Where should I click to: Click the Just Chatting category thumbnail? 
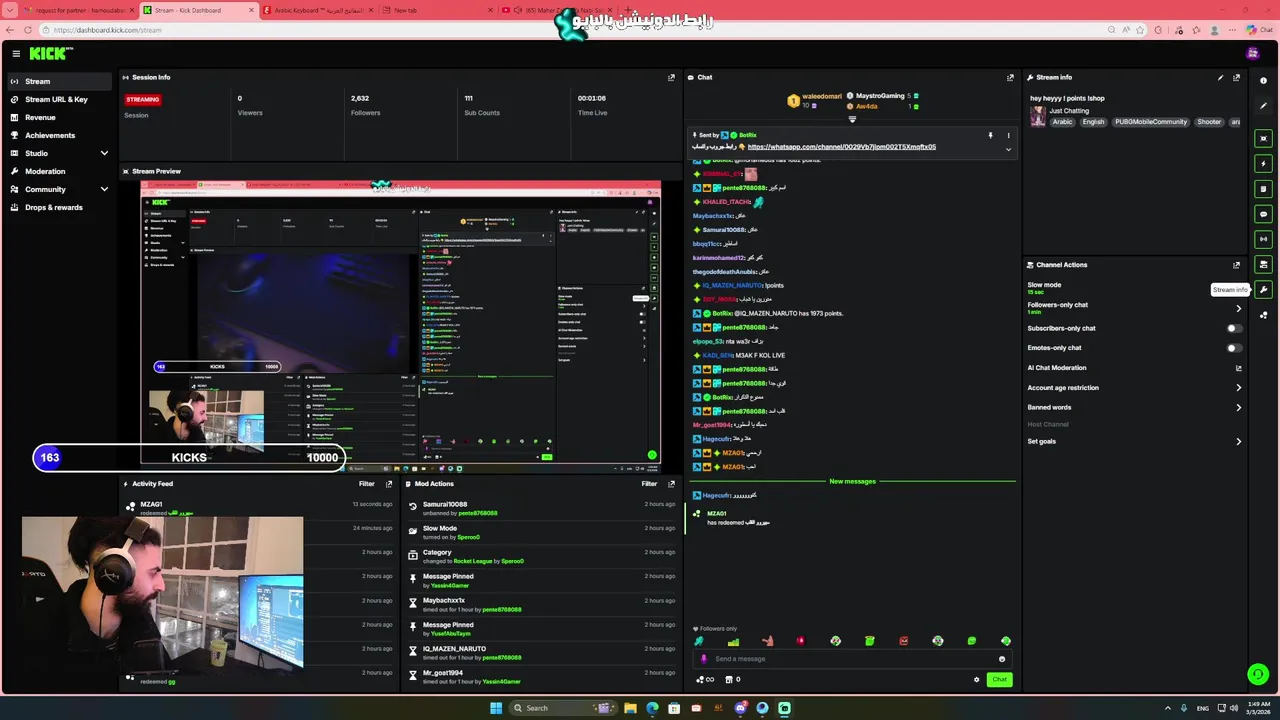tap(1038, 116)
